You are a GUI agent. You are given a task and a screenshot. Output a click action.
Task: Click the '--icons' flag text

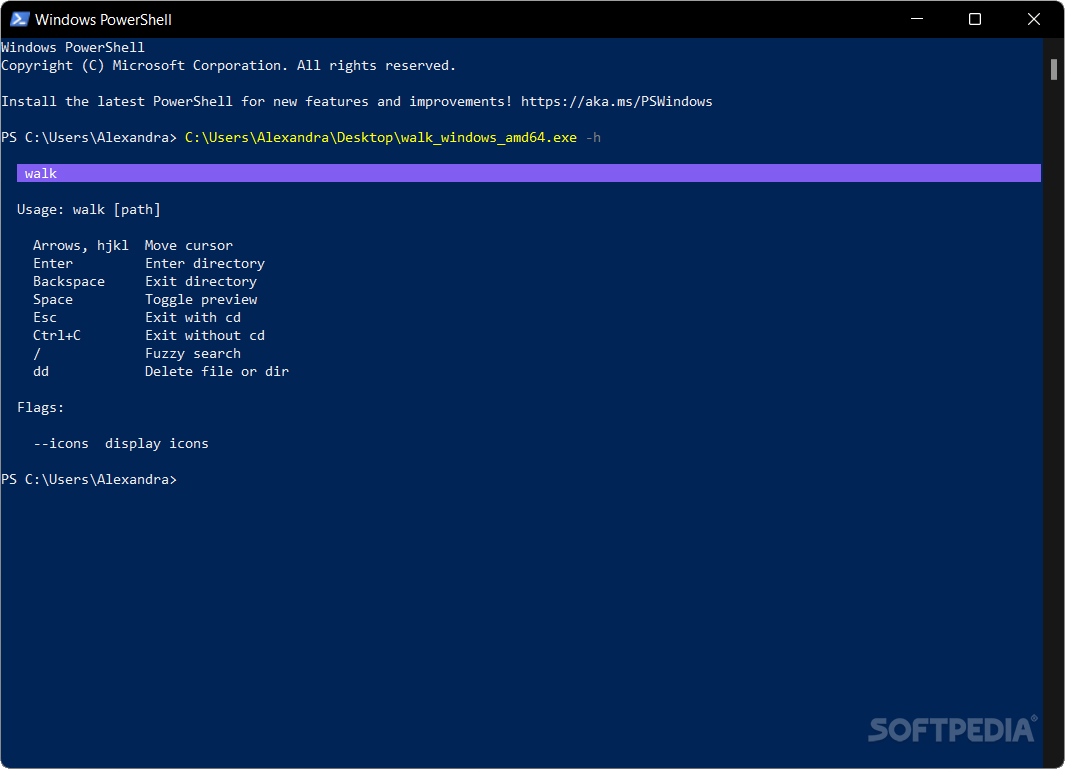(61, 444)
